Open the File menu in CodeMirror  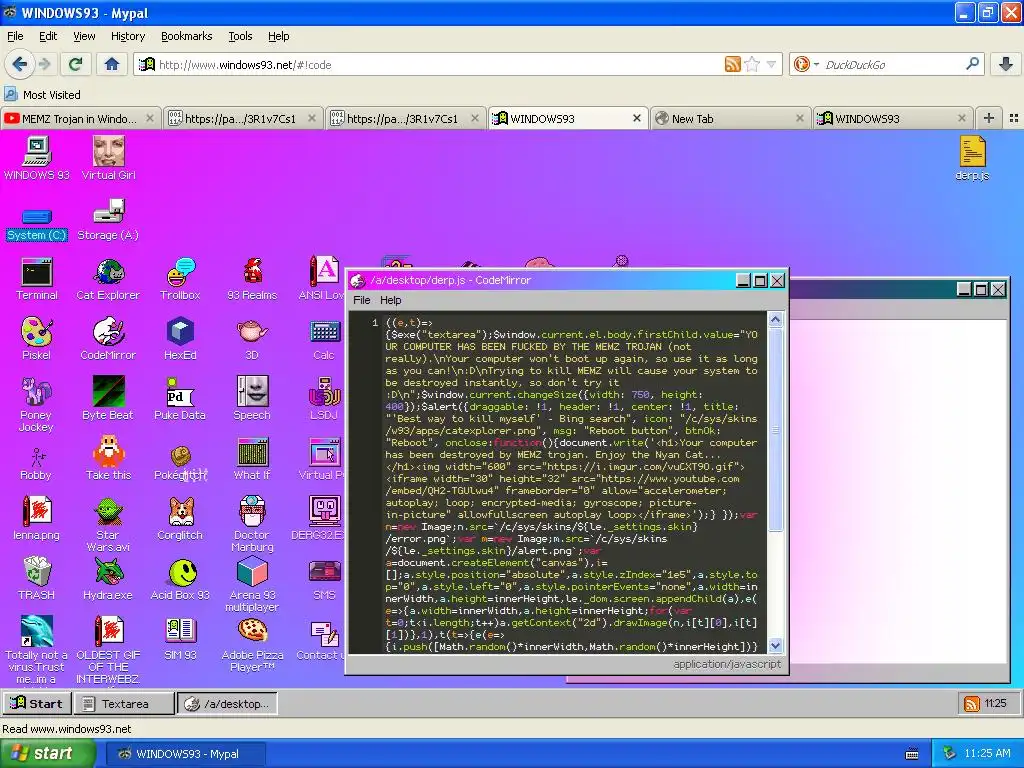coord(362,300)
